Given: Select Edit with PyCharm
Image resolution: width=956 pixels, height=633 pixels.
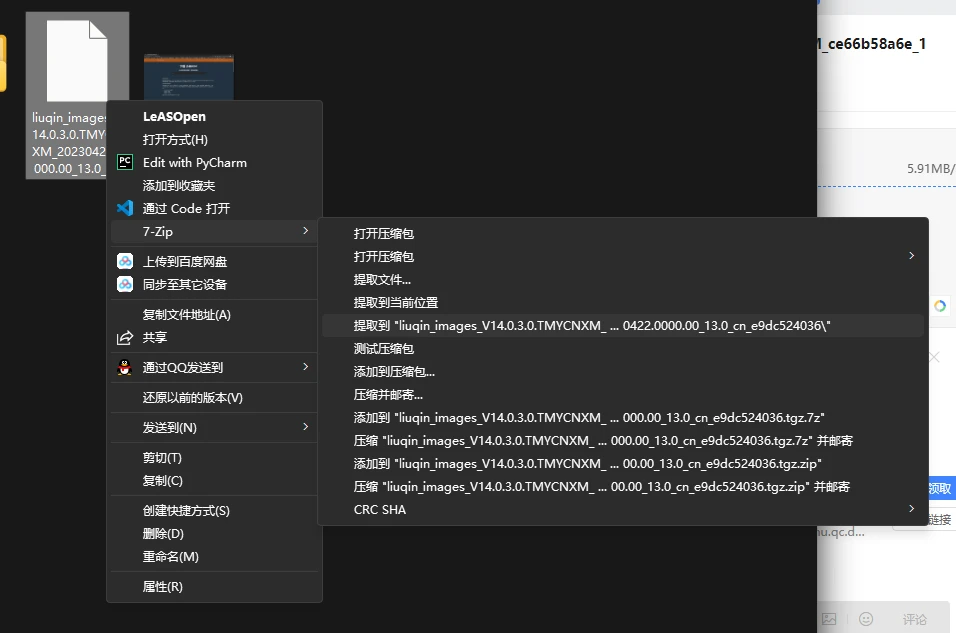Looking at the screenshot, I should (x=214, y=163).
